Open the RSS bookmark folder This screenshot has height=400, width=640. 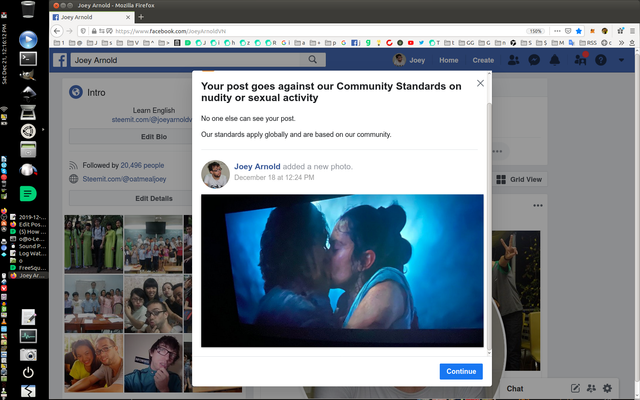tap(588, 42)
